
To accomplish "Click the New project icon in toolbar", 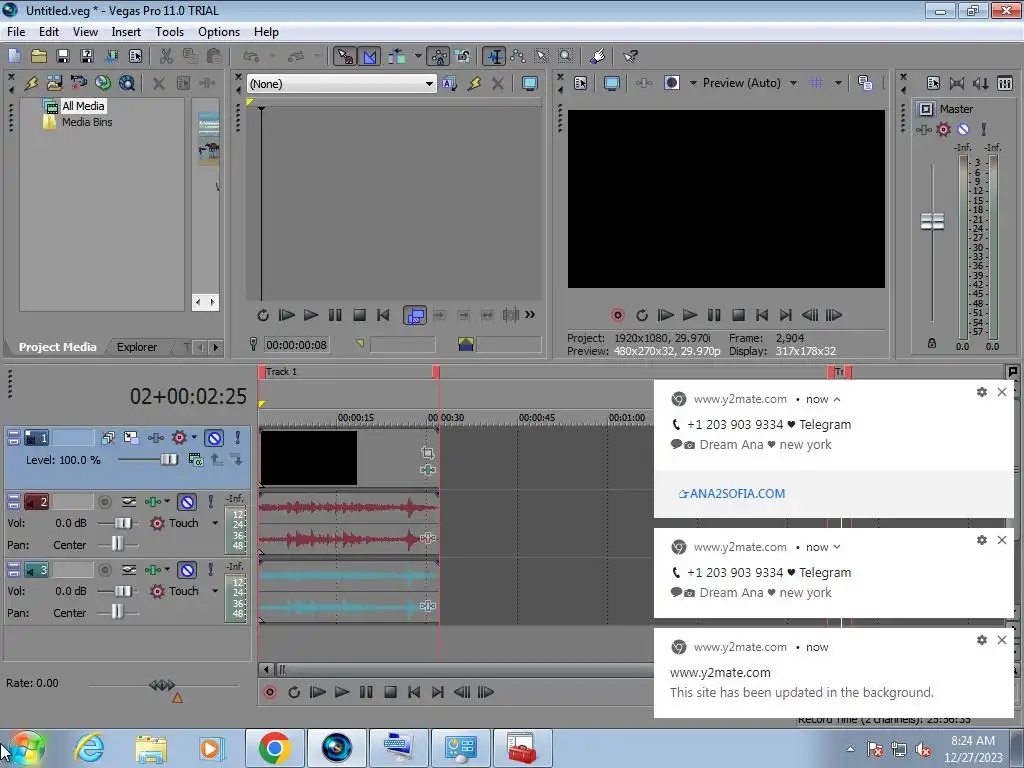I will tap(14, 56).
